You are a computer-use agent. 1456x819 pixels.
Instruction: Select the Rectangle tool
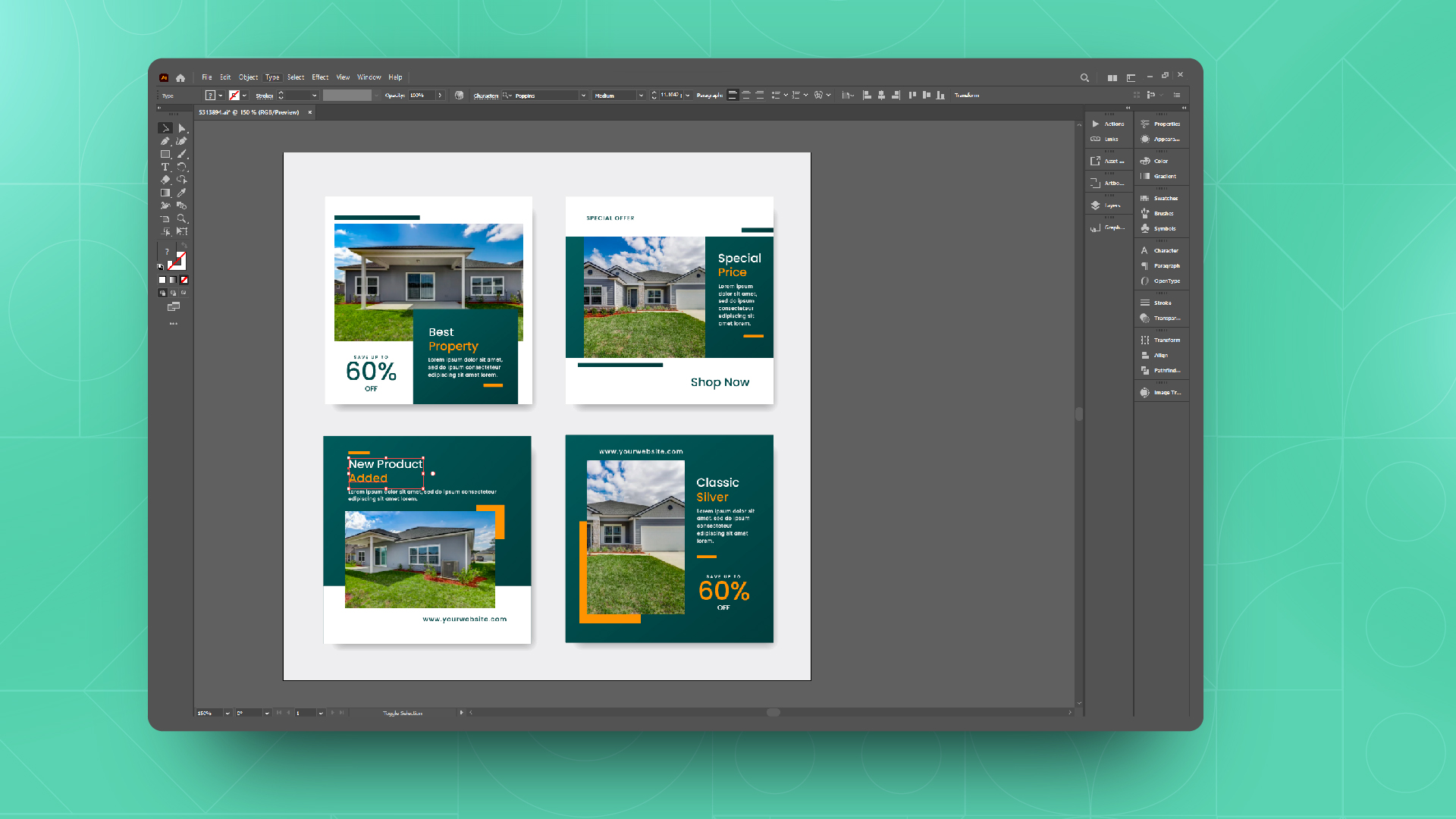(165, 154)
